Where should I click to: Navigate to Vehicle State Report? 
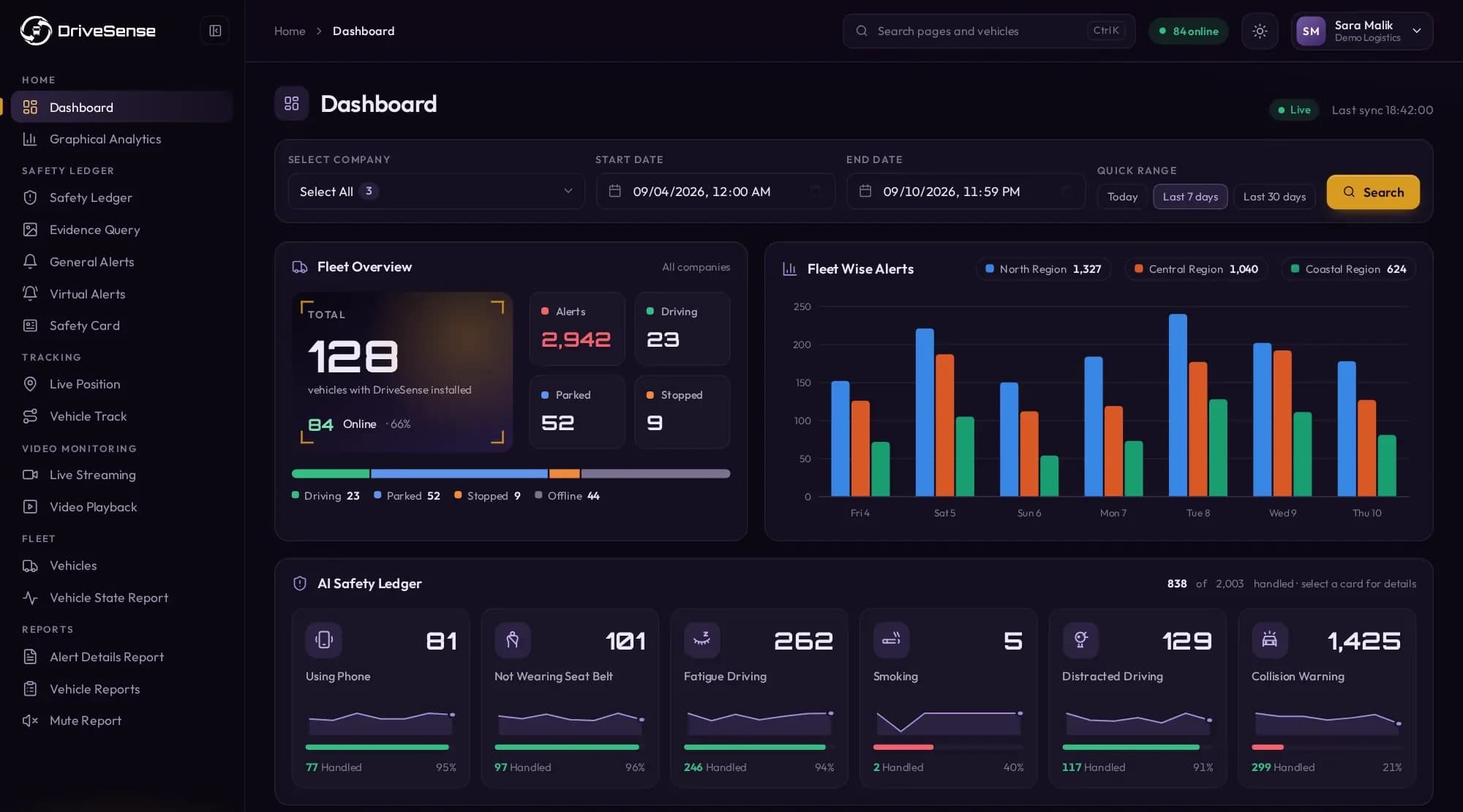click(121, 598)
